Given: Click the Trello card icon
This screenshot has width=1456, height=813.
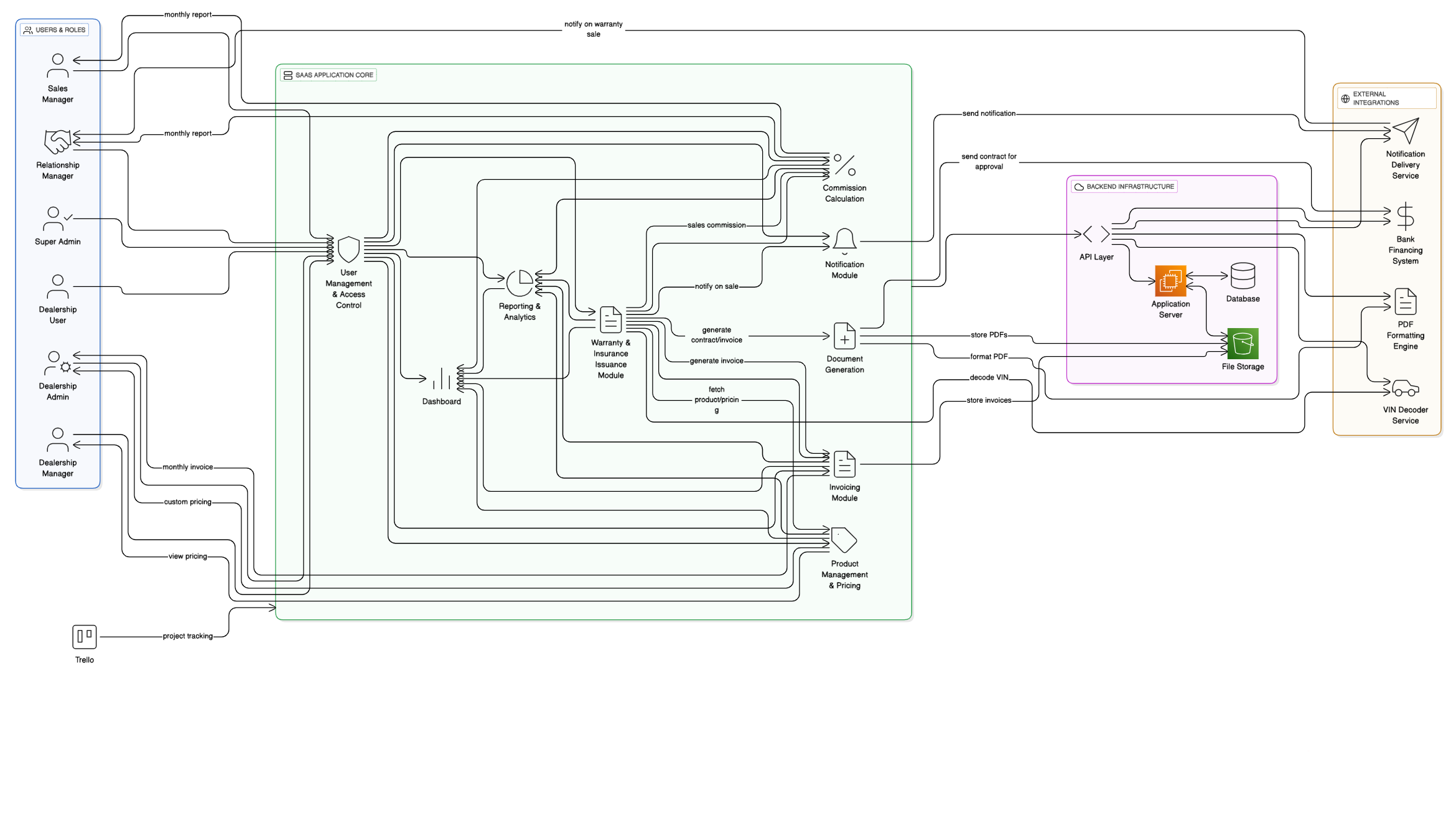Looking at the screenshot, I should tap(84, 636).
